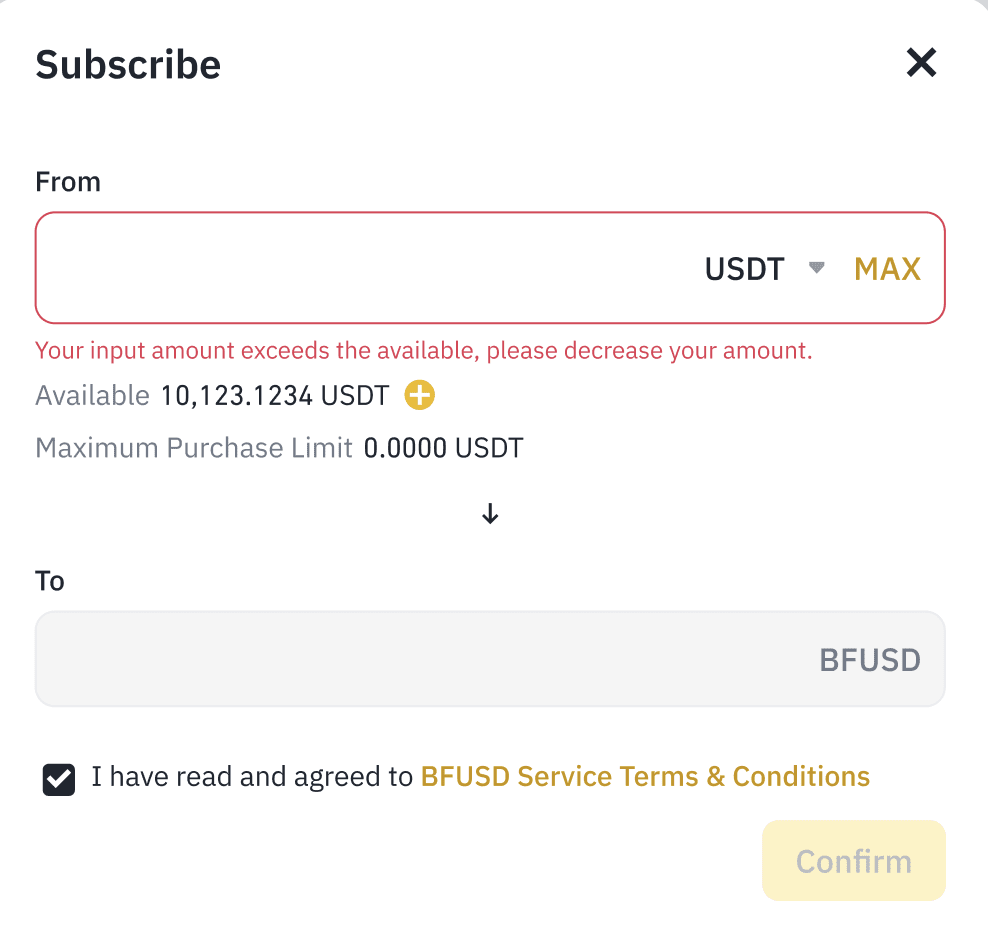Select the USDT currency label in From field

pos(744,269)
